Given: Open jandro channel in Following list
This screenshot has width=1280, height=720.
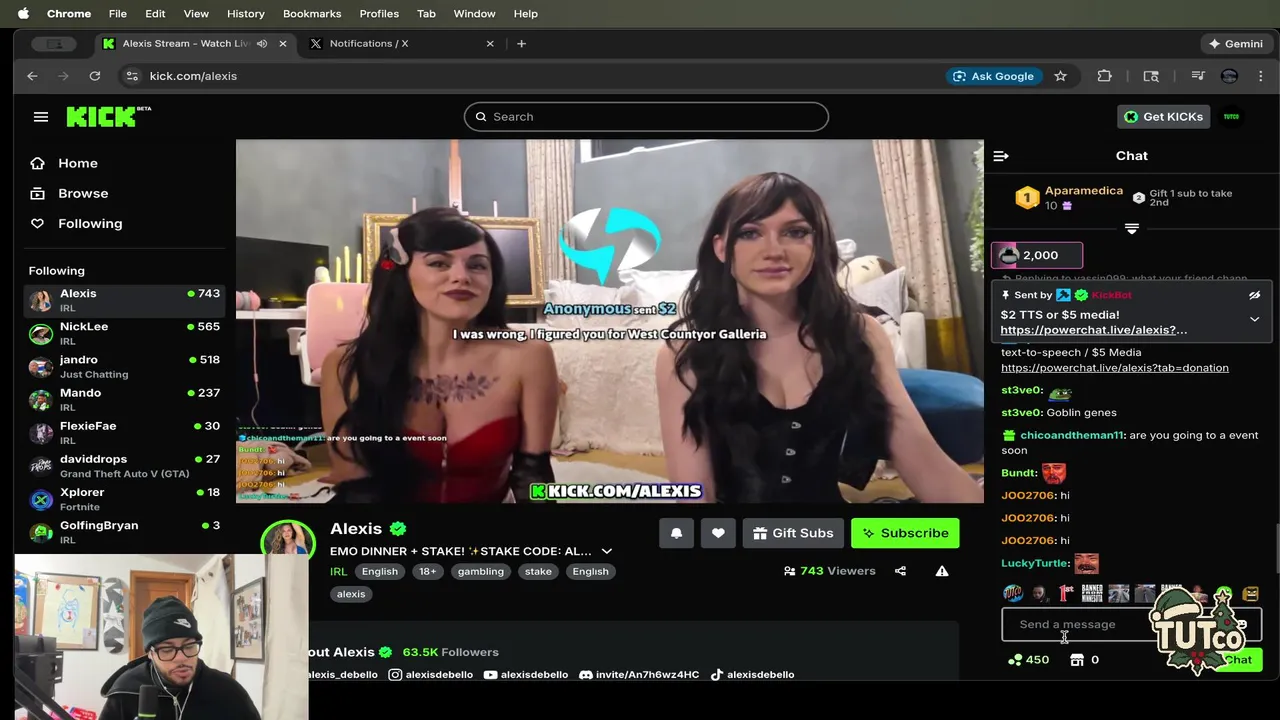Looking at the screenshot, I should point(125,366).
